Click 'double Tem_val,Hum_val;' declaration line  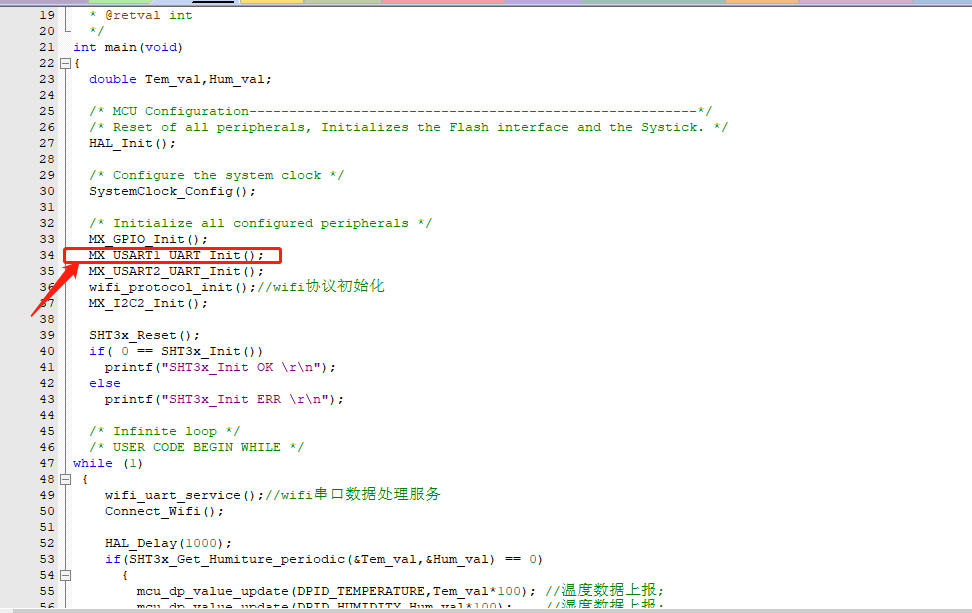pos(180,79)
